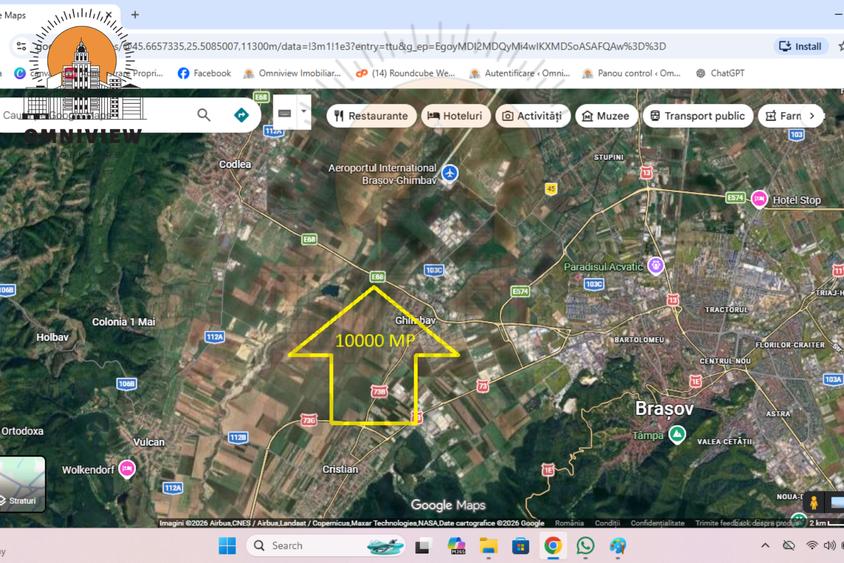Filter map by Restaurante
The width and height of the screenshot is (844, 563).
pyautogui.click(x=371, y=116)
